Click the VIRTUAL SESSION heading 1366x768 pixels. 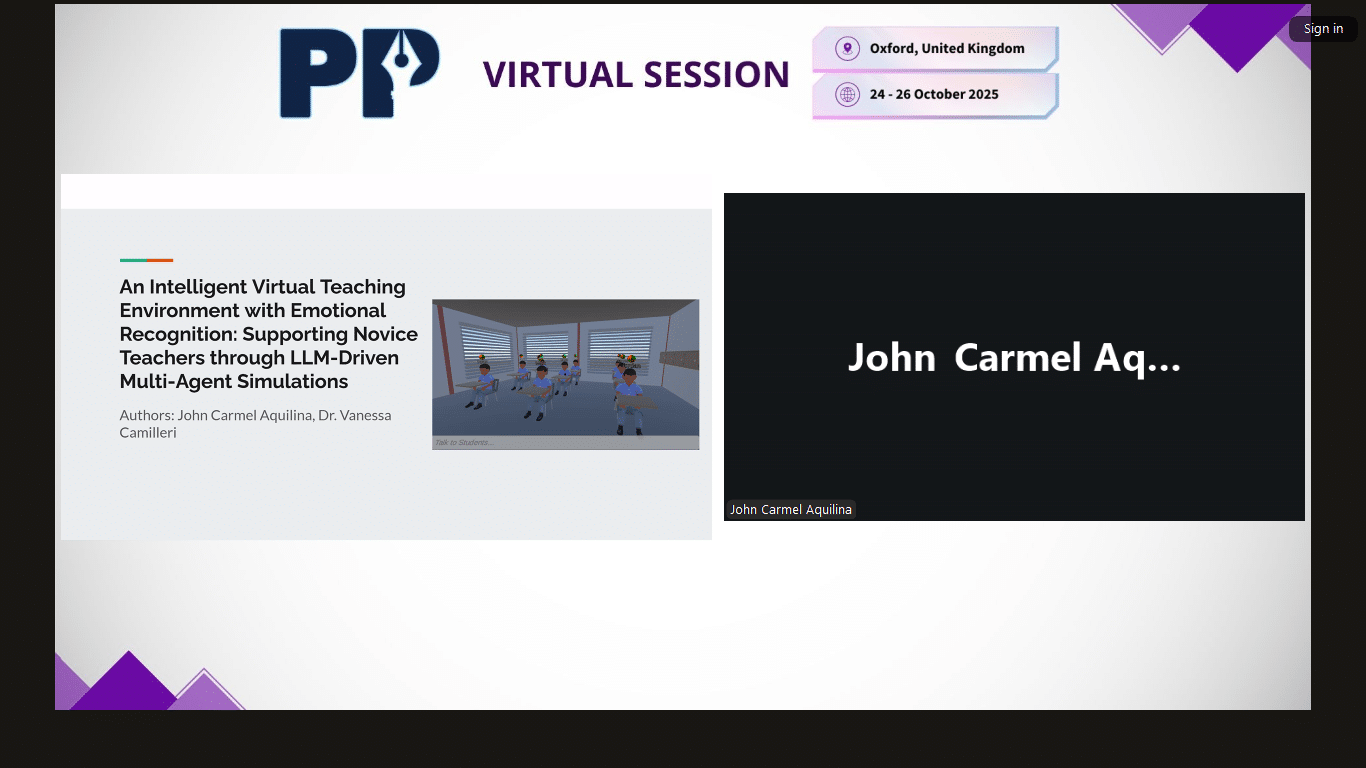636,75
